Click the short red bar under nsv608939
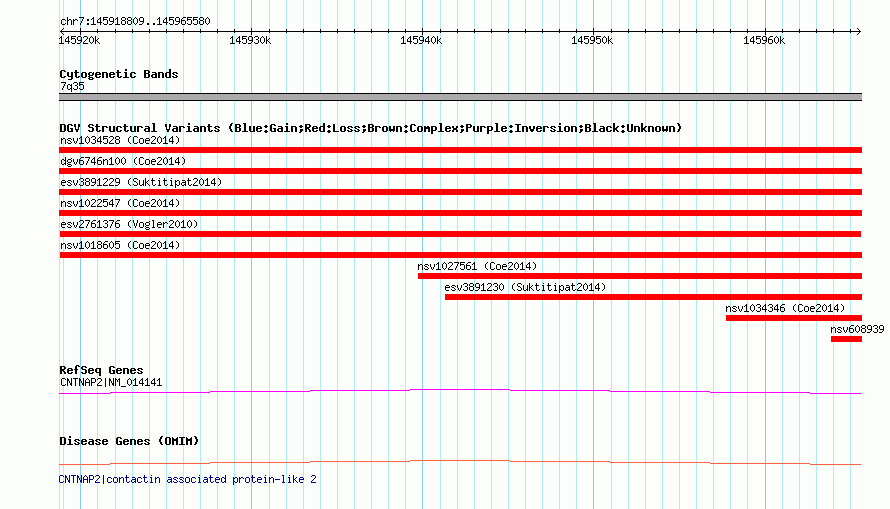890x509 pixels. [846, 339]
